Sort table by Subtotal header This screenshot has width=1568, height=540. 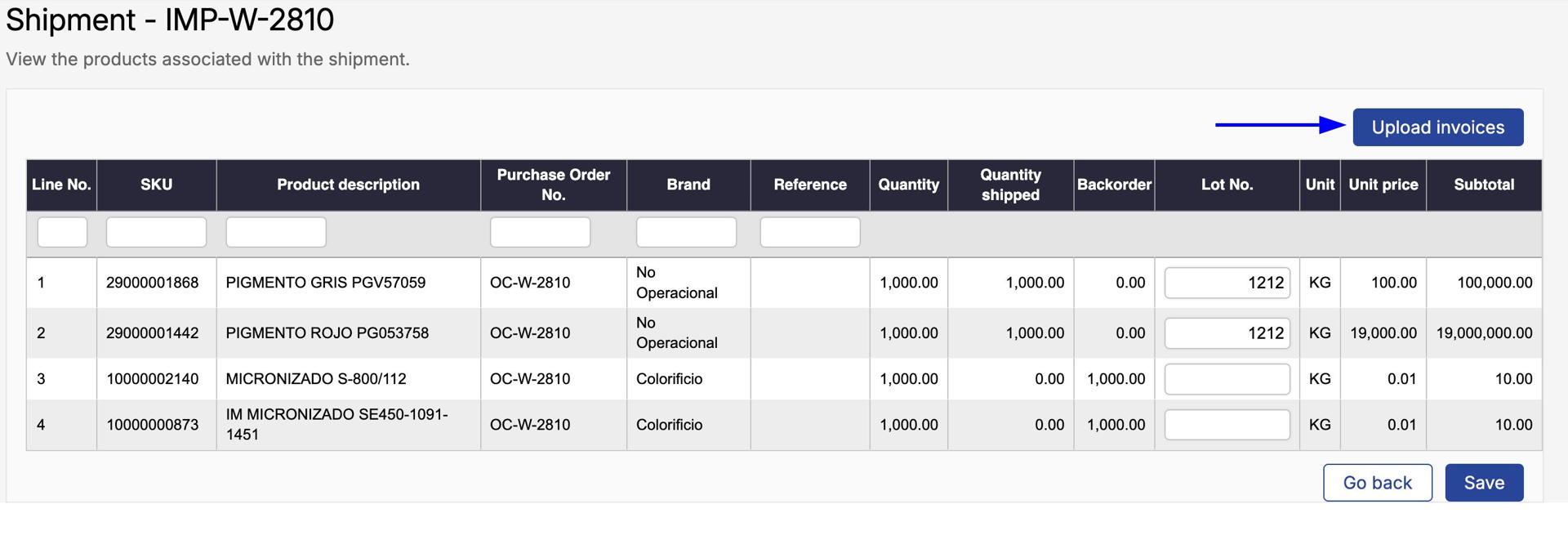tap(1483, 185)
